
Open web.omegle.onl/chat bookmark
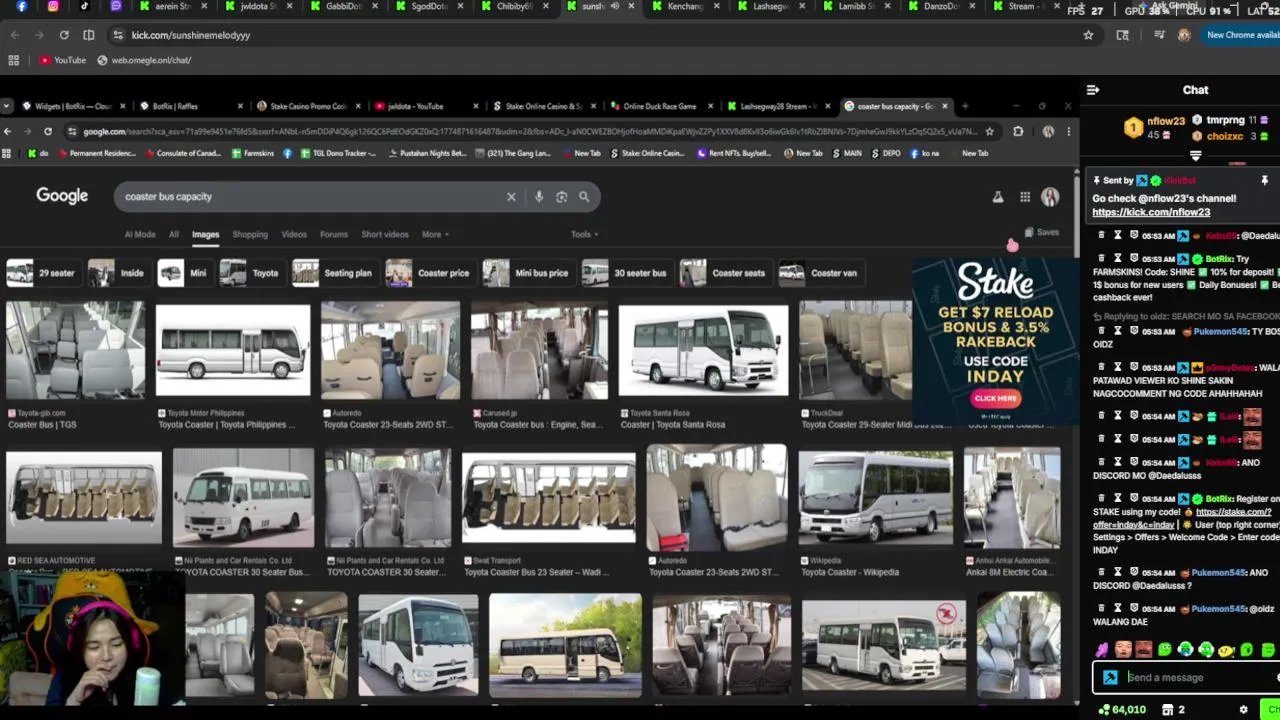[144, 60]
